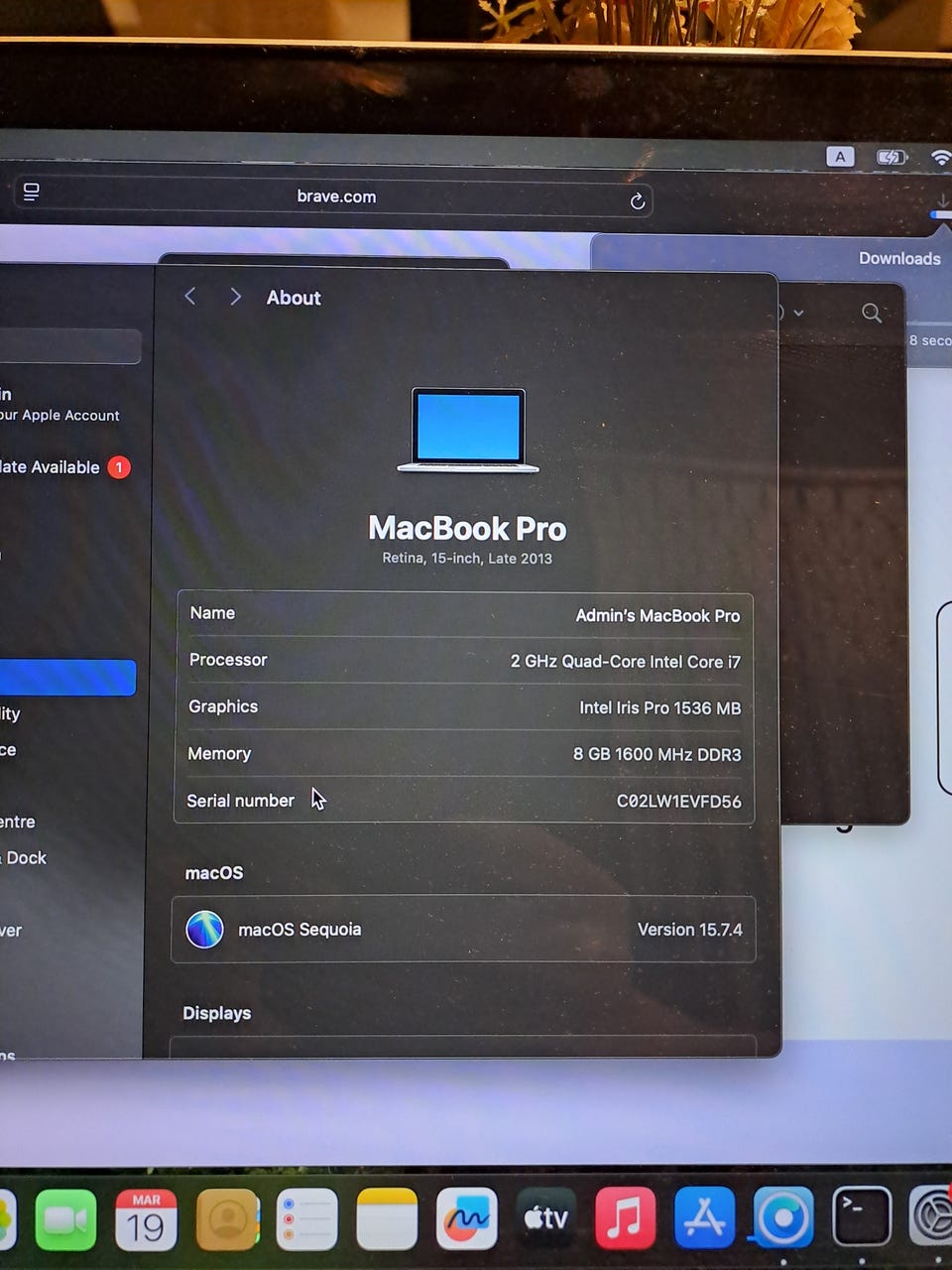
Task: Click the search magnifier in the background window
Action: (872, 314)
